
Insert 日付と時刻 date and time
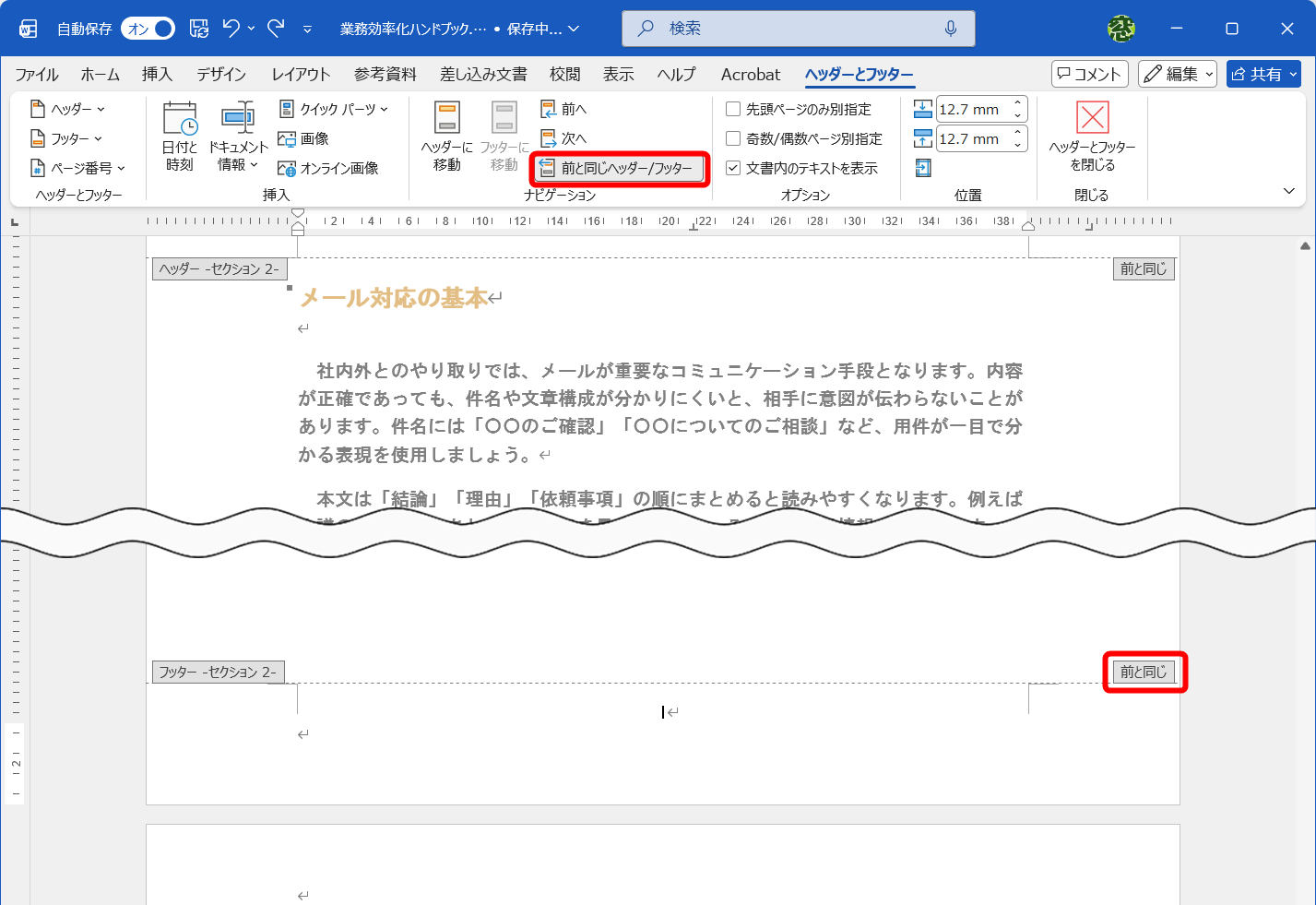click(180, 137)
